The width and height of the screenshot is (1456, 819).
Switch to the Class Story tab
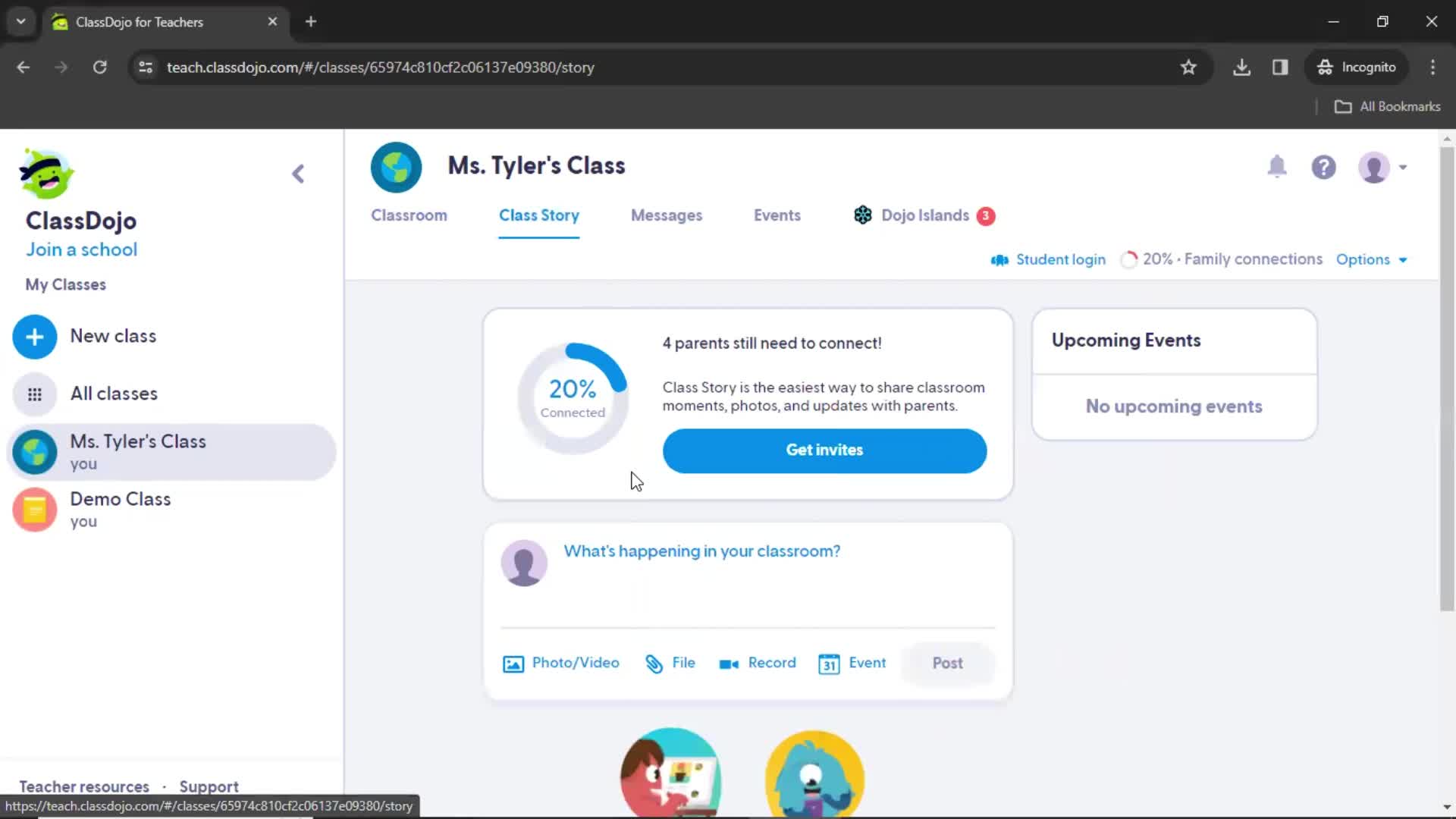[538, 215]
